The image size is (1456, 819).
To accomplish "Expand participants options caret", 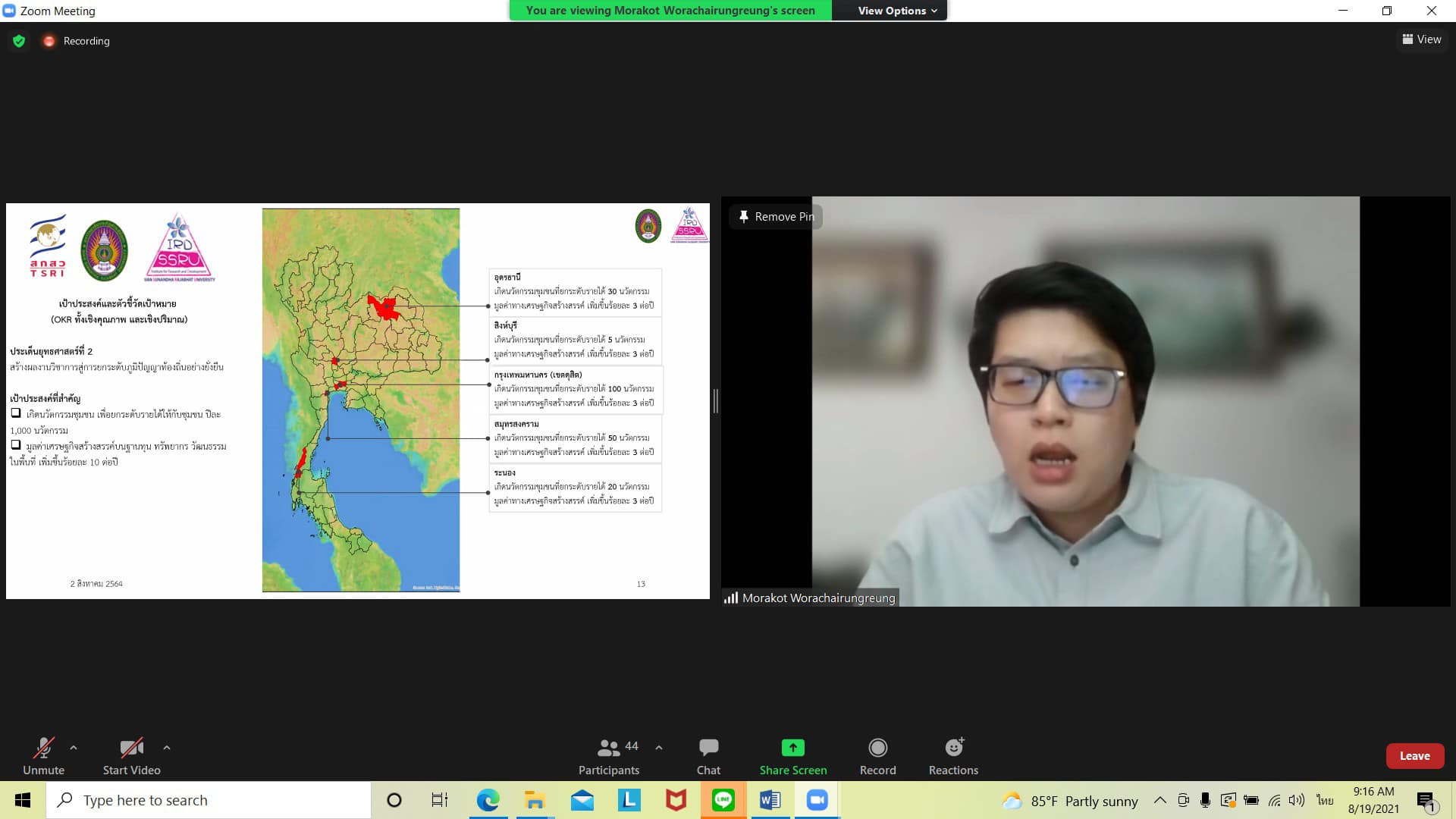I will coord(659,748).
